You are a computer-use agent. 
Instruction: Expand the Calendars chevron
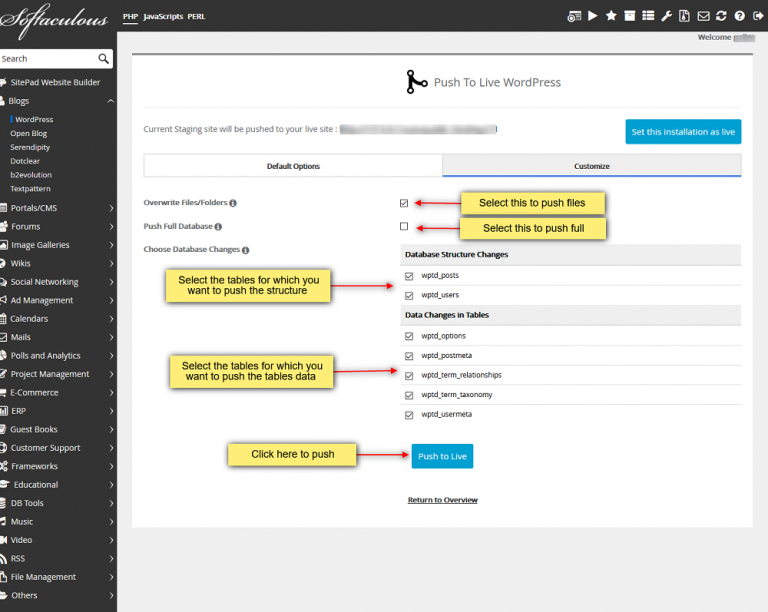[111, 319]
